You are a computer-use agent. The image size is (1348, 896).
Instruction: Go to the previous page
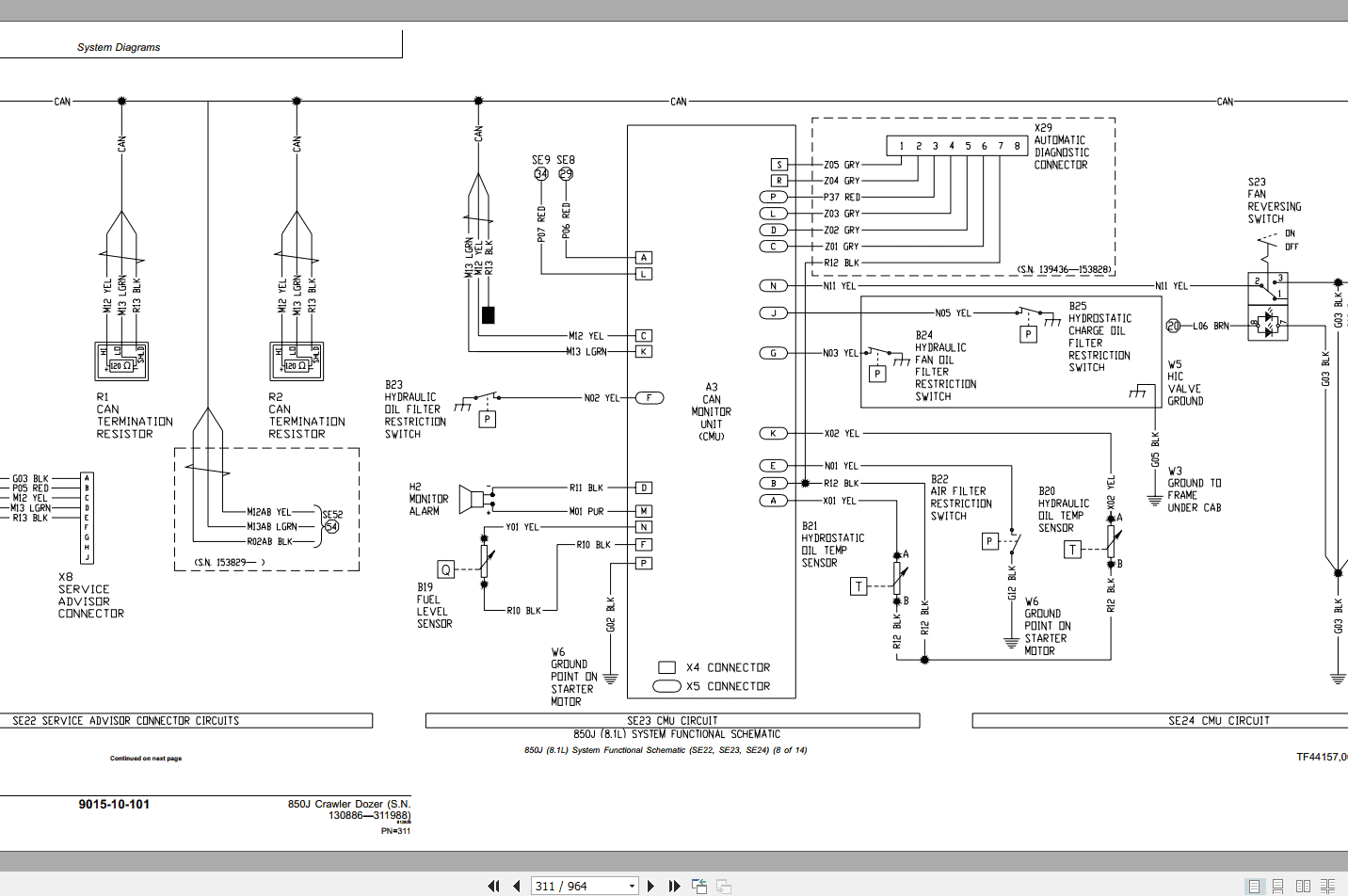point(517,886)
